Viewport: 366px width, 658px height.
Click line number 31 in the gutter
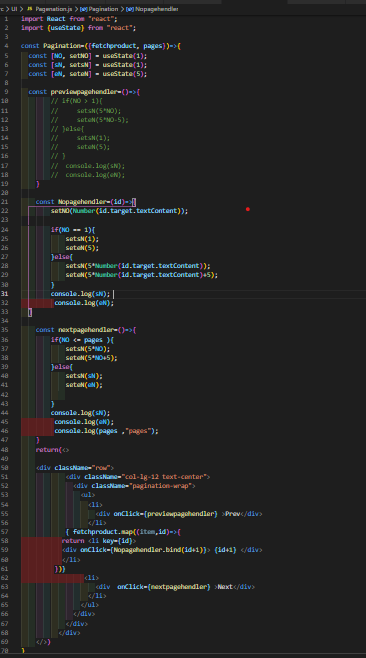(5, 293)
